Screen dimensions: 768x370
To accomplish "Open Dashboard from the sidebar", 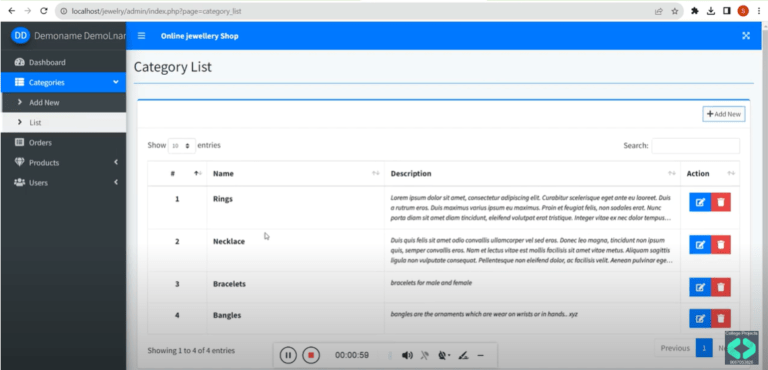I will (x=63, y=62).
